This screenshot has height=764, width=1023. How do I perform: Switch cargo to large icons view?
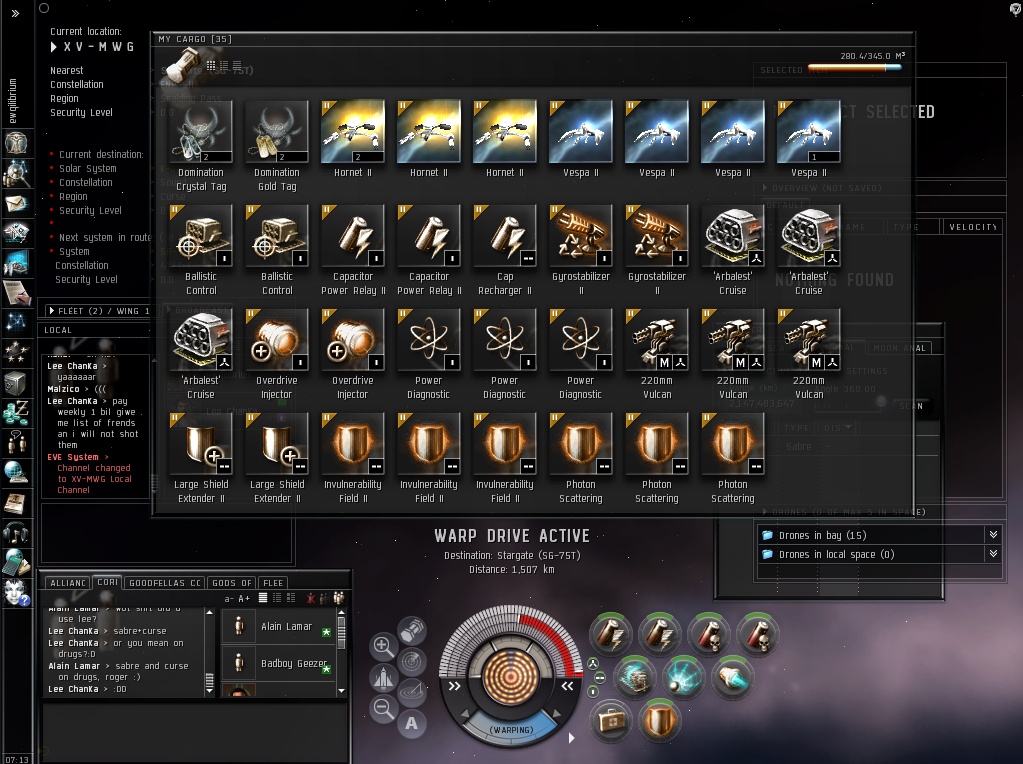click(x=211, y=65)
